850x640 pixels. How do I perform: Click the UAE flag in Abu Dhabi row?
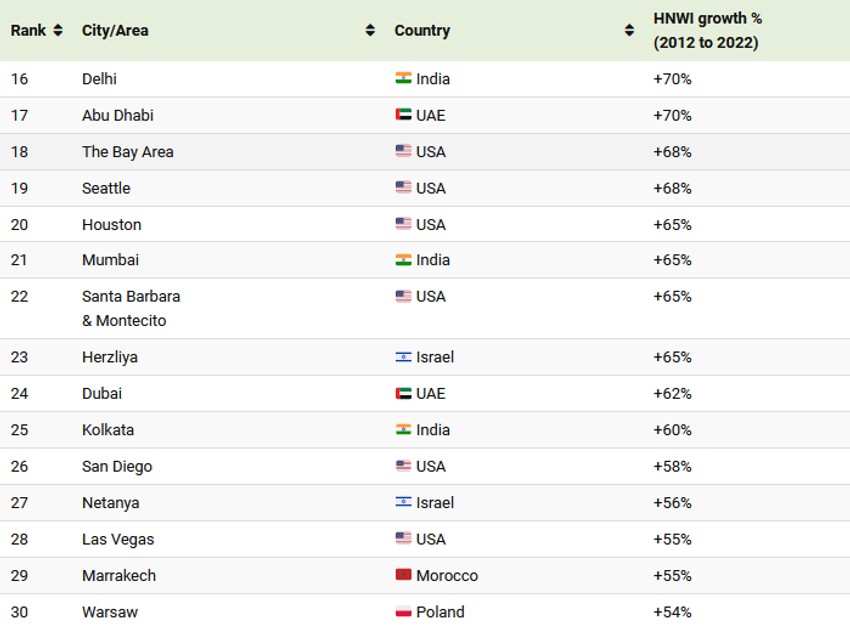[403, 115]
